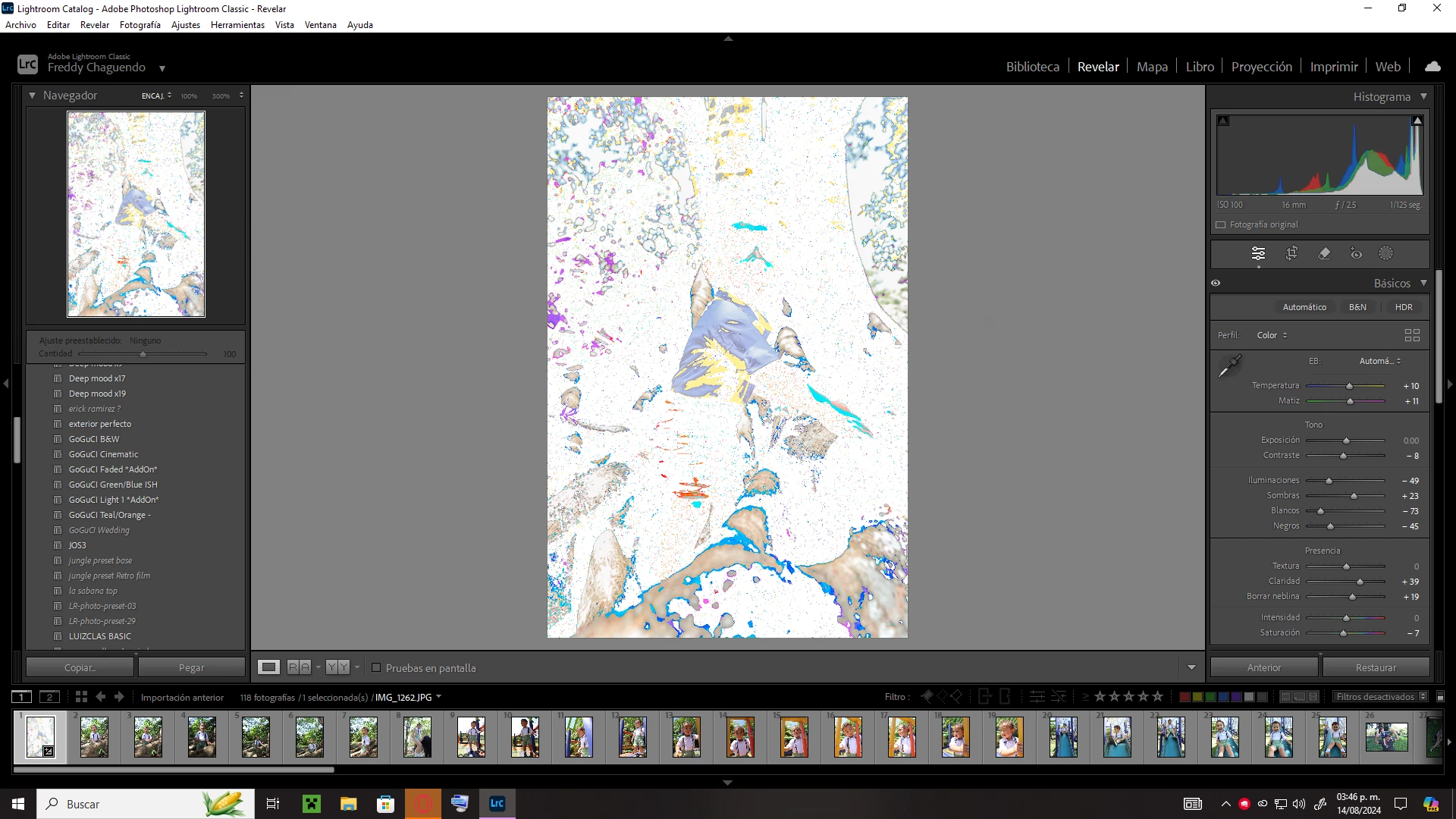Viewport: 1456px width, 819px height.
Task: Open the Masking tool
Action: click(1385, 253)
